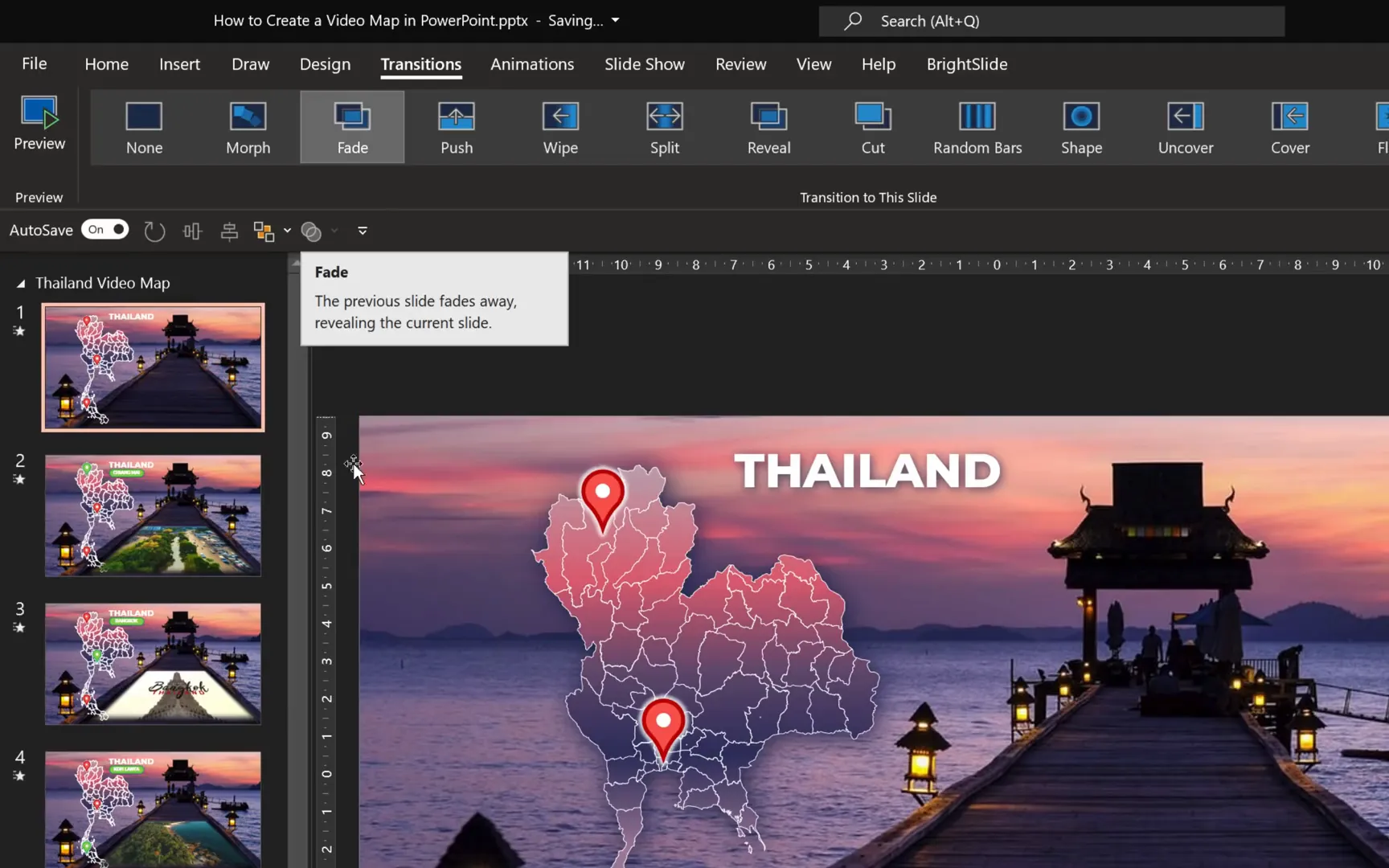Open the BrightSlide ribbon tab
The width and height of the screenshot is (1389, 868).
967,64
